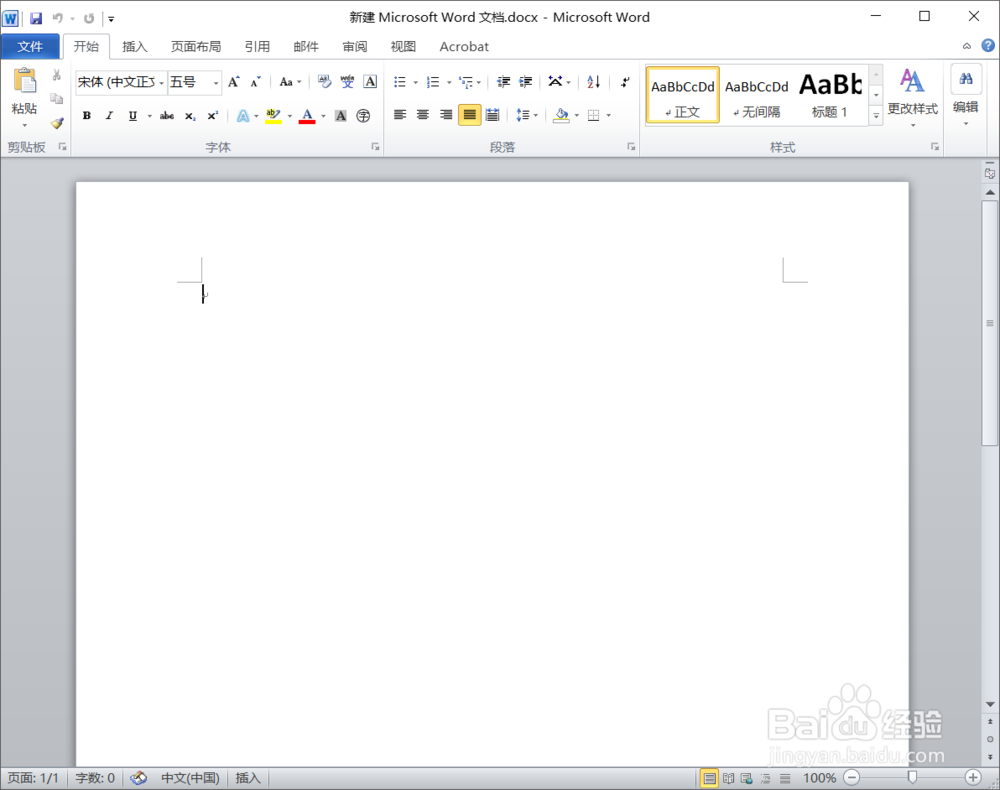Open the Font dialog launcher
1000x790 pixels.
[x=375, y=147]
